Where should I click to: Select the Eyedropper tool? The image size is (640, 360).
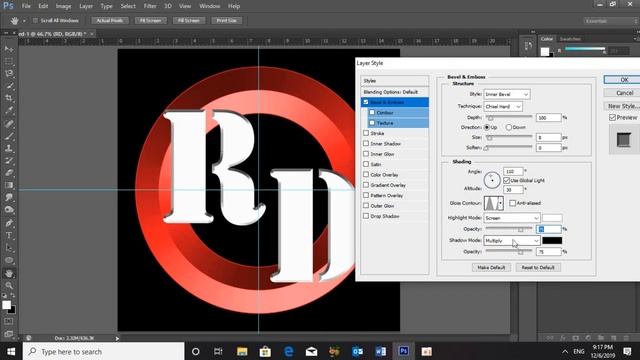(x=9, y=111)
